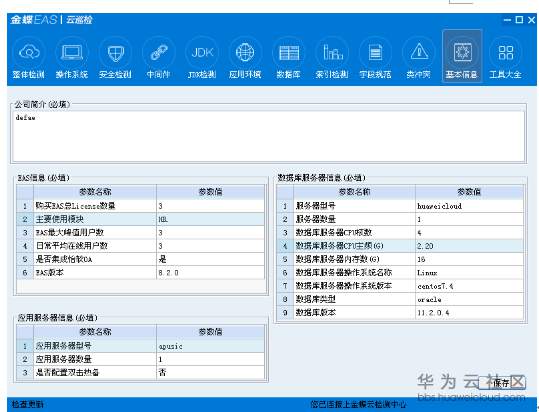539x412 pixels.
Task: Select the 应用服务器型号 value apusic
Action: click(x=210, y=346)
